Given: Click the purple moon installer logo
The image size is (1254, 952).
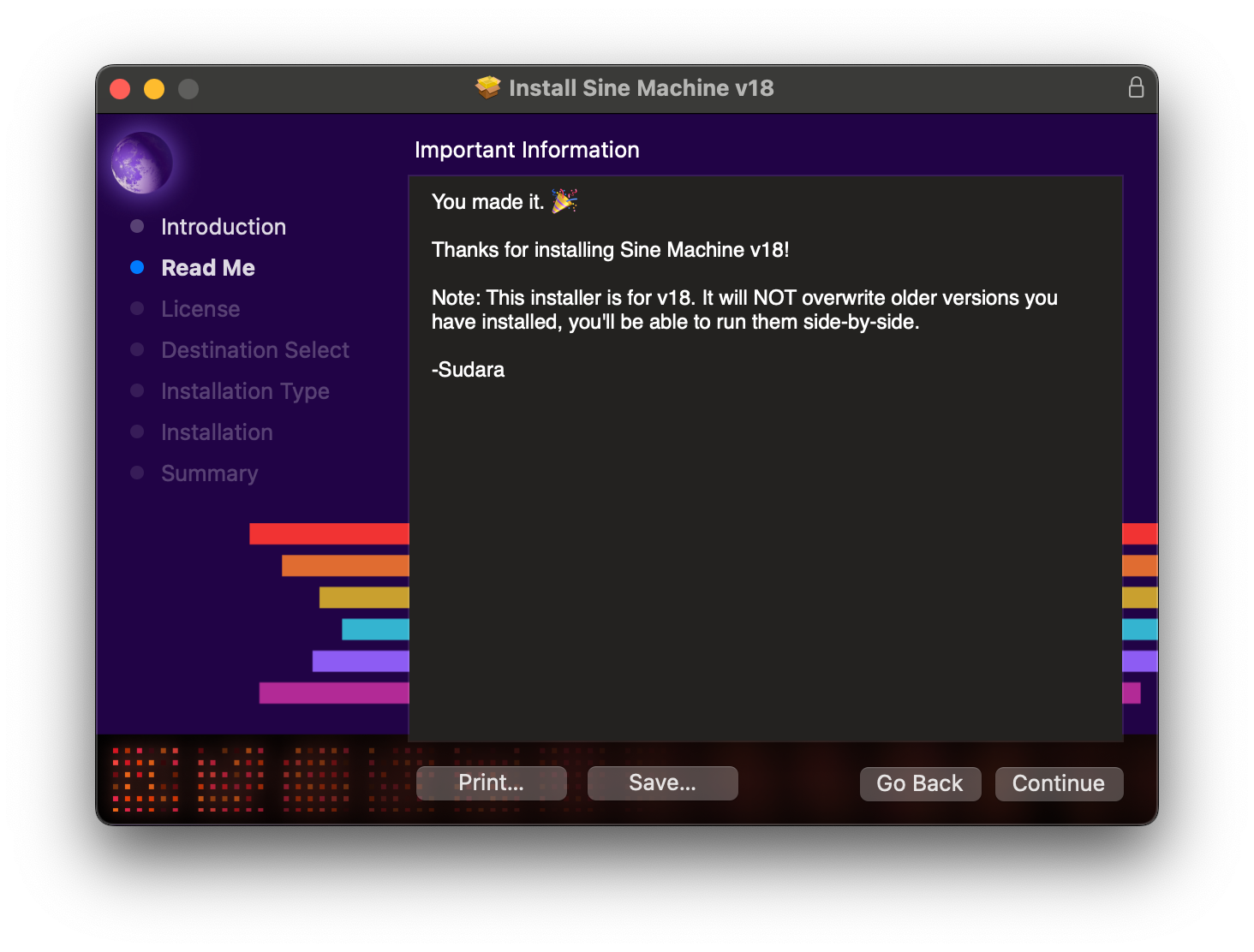Looking at the screenshot, I should [141, 163].
